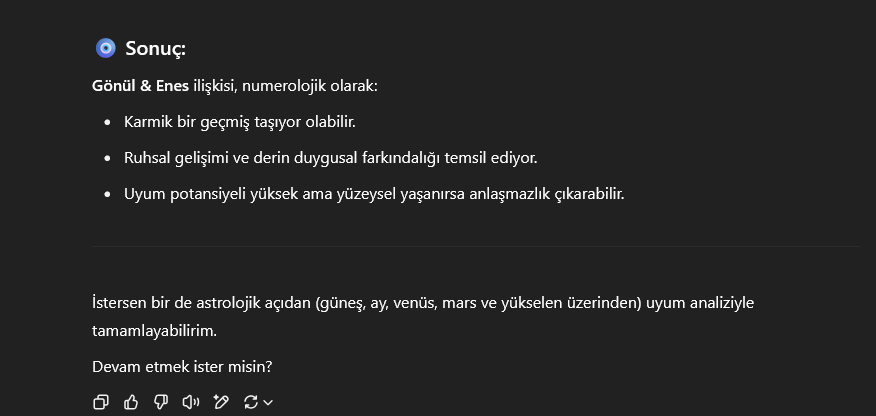The image size is (876, 416).
Task: Click the horizontal divider below the bullet list
Action: [x=476, y=246]
